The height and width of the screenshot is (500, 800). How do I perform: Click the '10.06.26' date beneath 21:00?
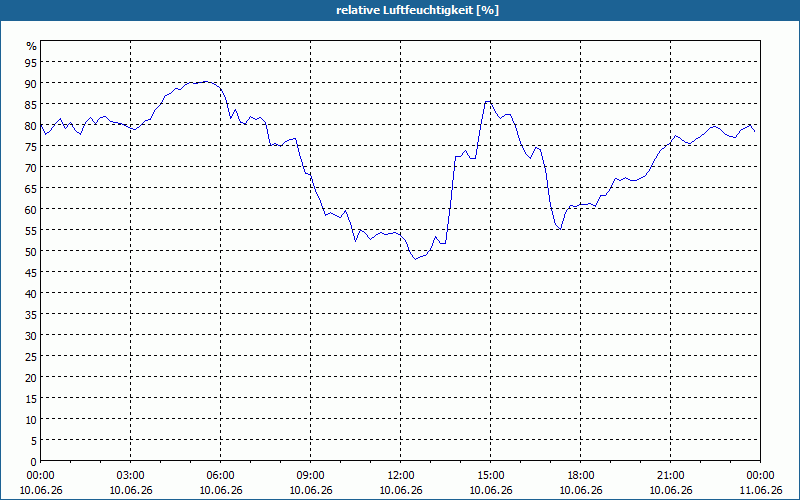tap(670, 490)
